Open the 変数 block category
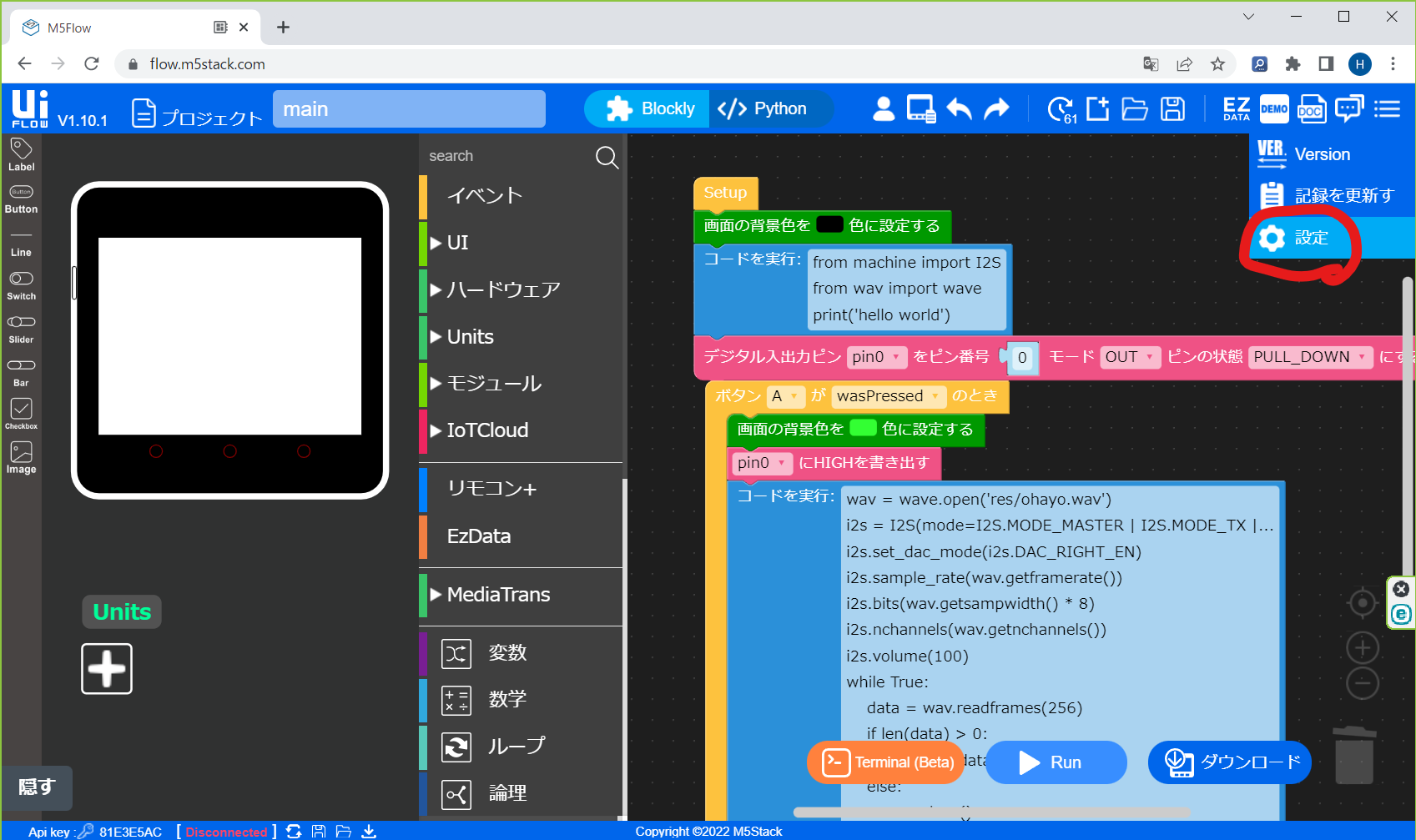1416x840 pixels. pyautogui.click(x=521, y=653)
